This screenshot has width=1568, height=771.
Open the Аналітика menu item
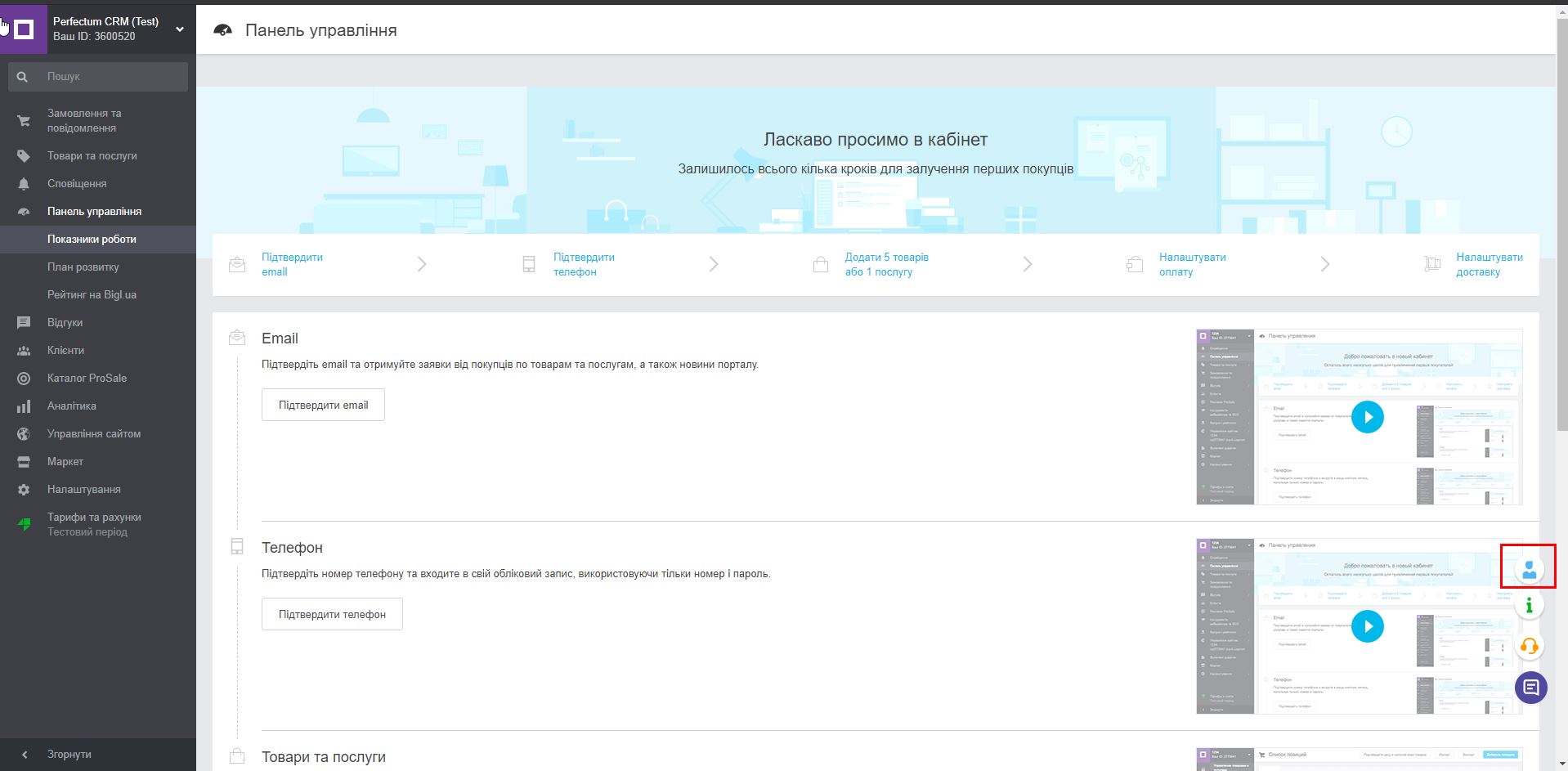pos(72,406)
